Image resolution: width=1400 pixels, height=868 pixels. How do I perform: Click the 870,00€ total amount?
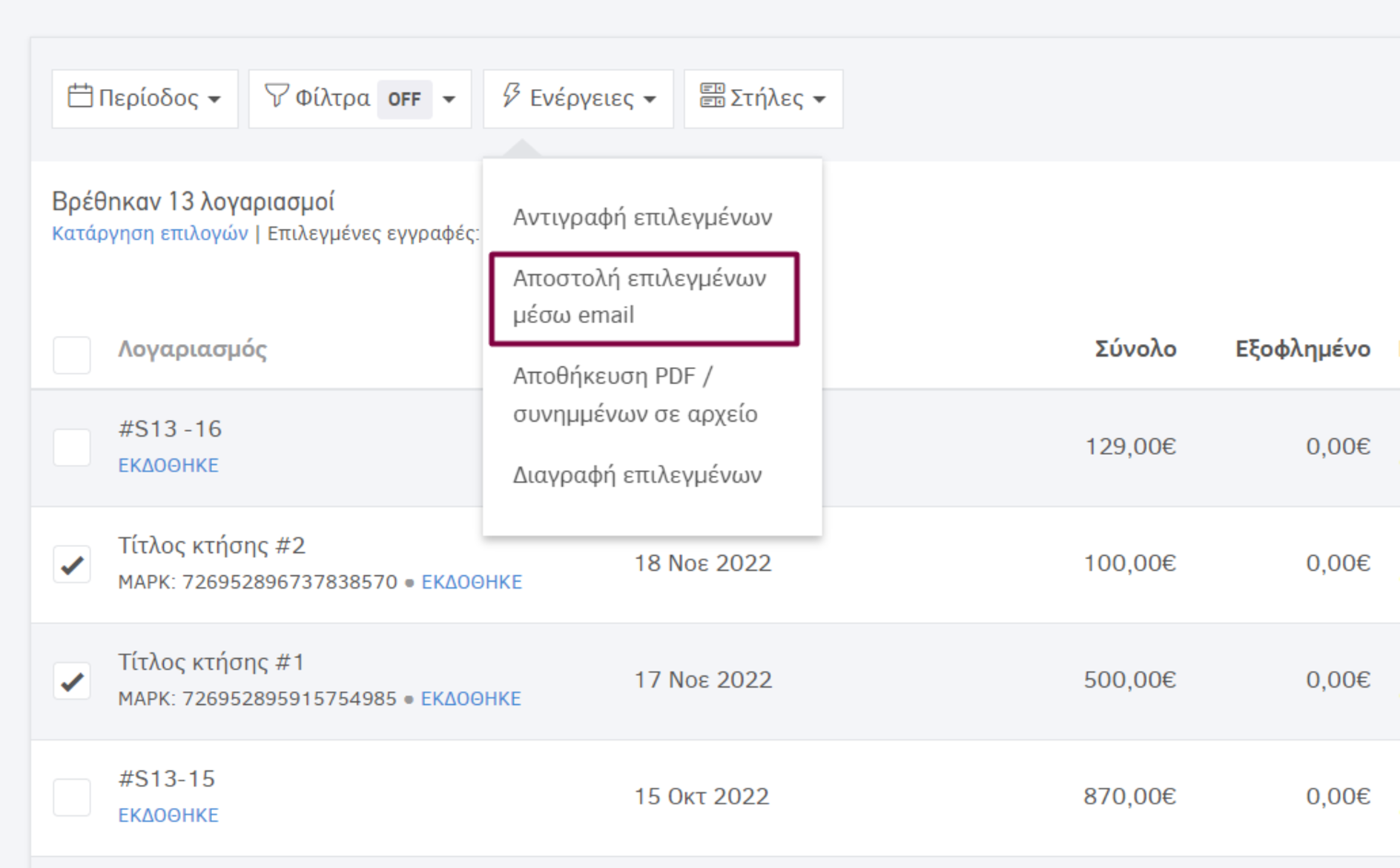point(1130,796)
